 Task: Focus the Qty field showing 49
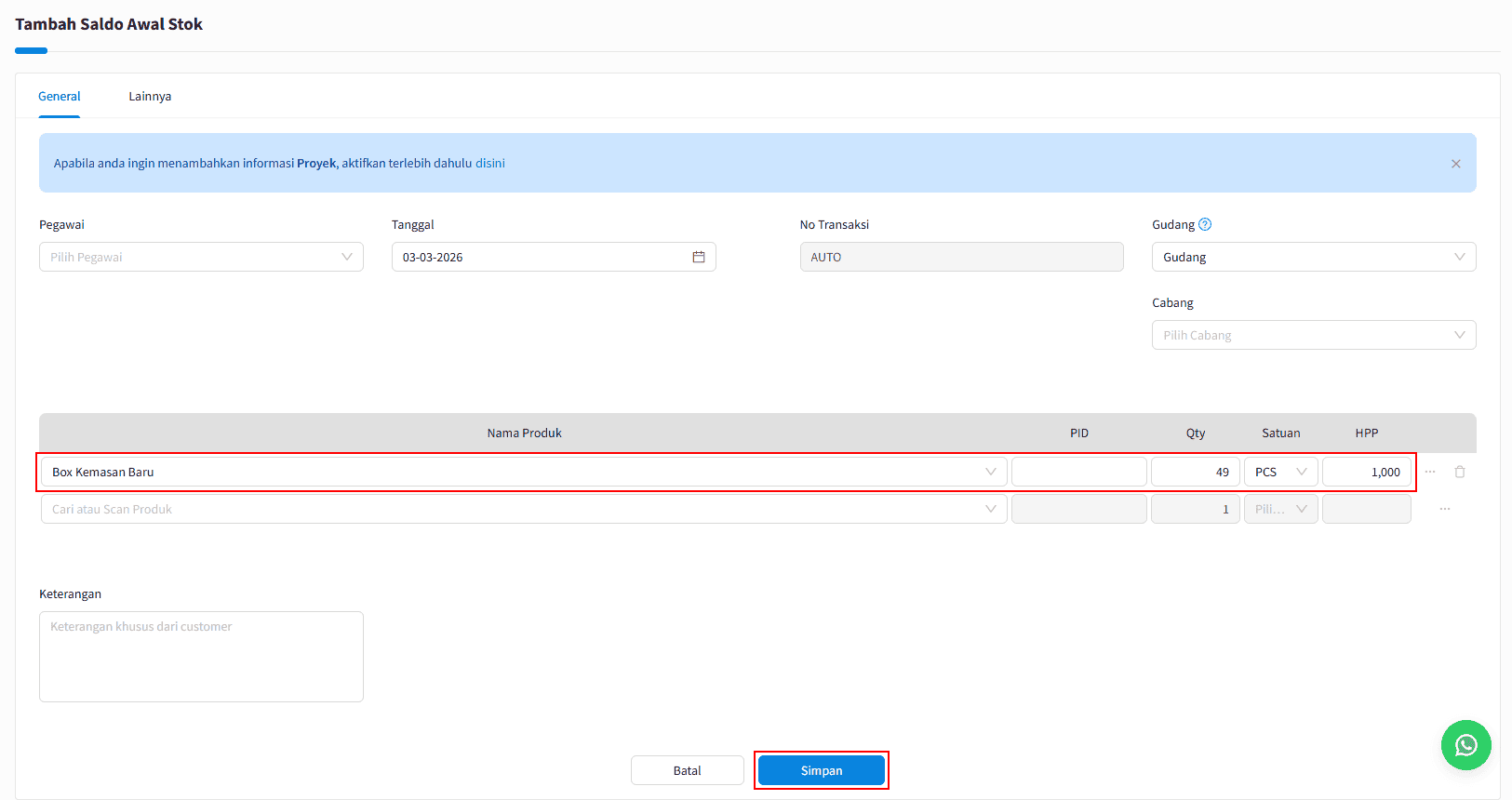[1195, 472]
